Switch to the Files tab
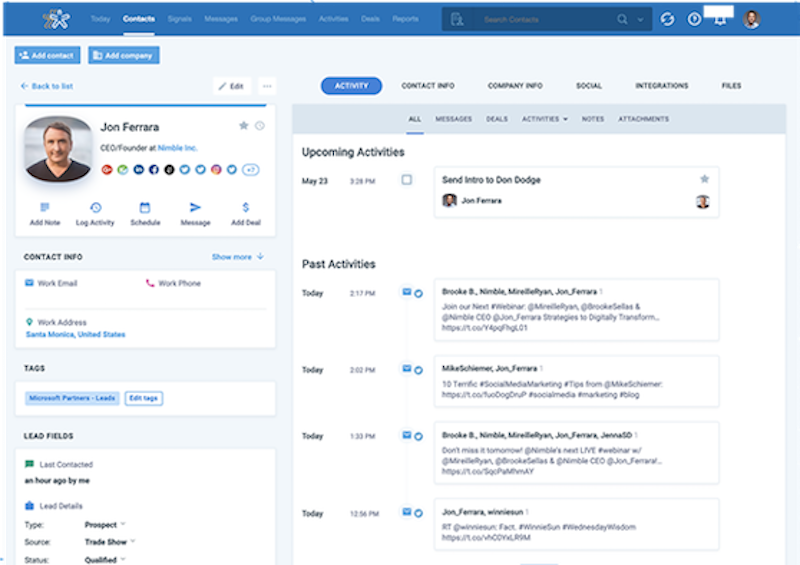 click(731, 86)
